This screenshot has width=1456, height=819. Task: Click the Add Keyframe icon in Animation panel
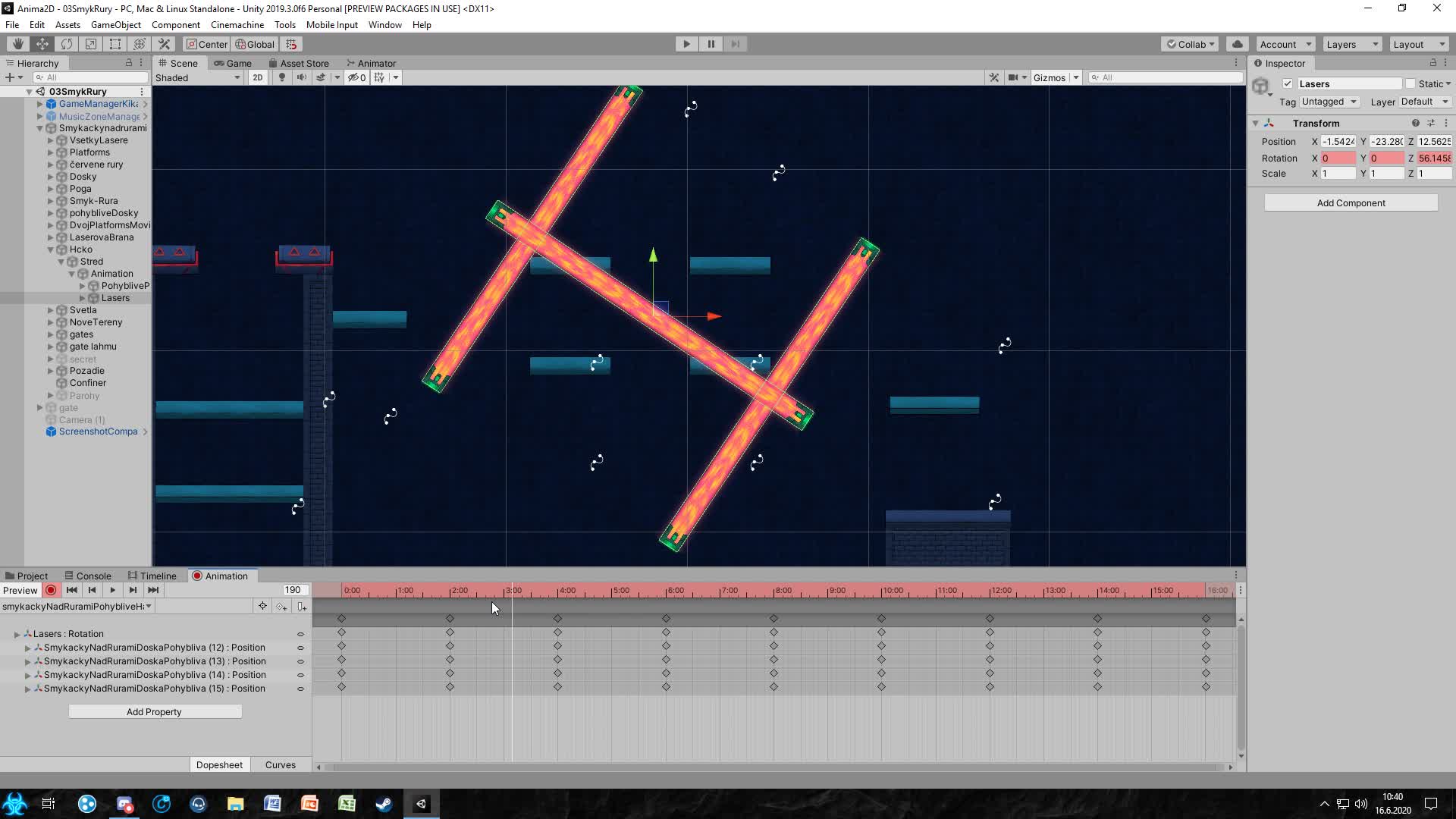coord(281,605)
